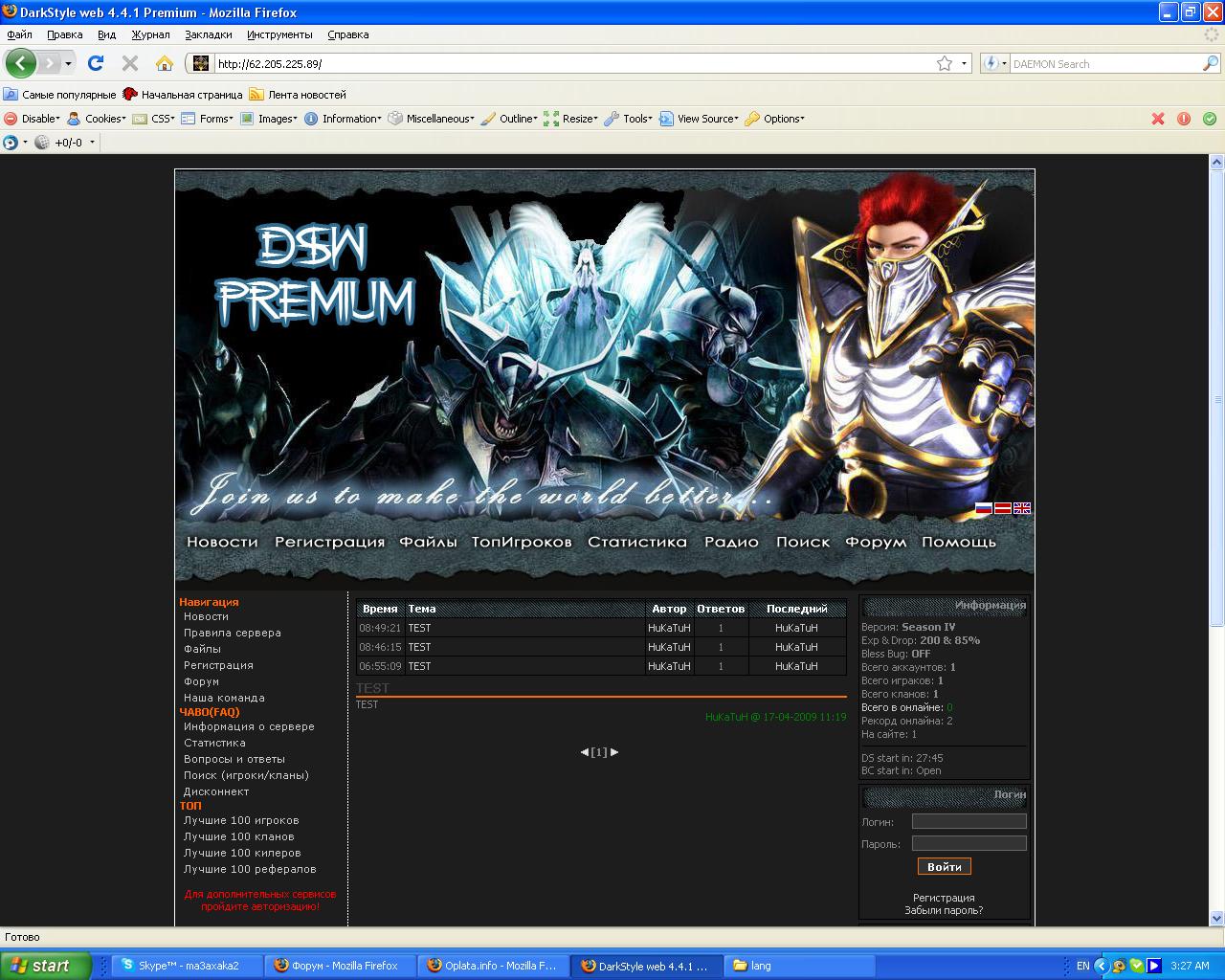Screen dimensions: 1225x980
Task: Open the Information dropdown
Action: point(343,119)
